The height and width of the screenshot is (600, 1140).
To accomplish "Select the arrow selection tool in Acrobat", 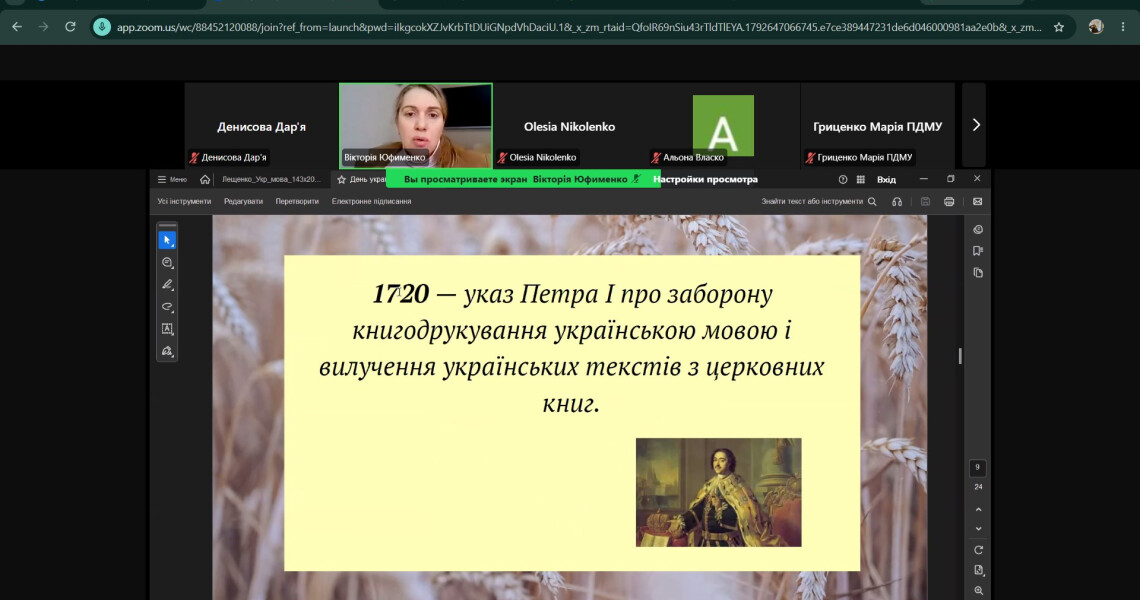I will [x=167, y=240].
